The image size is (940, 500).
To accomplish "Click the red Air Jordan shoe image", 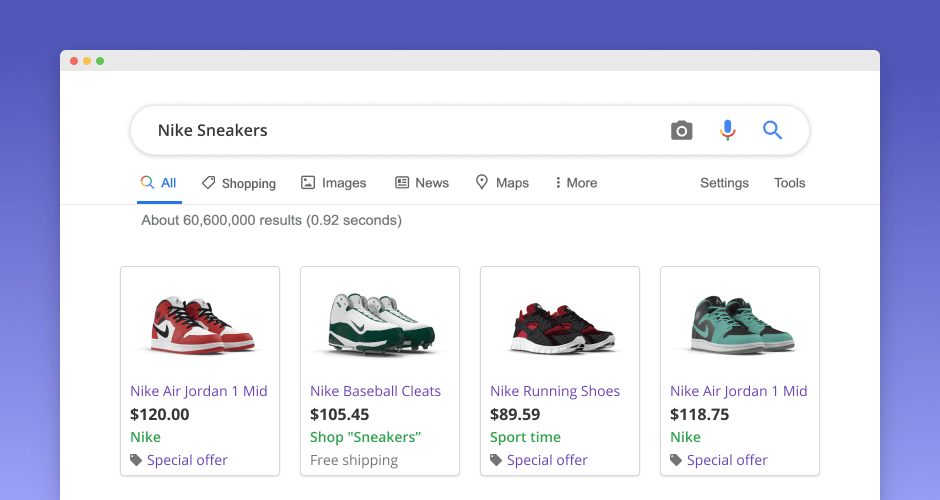I will pos(202,325).
